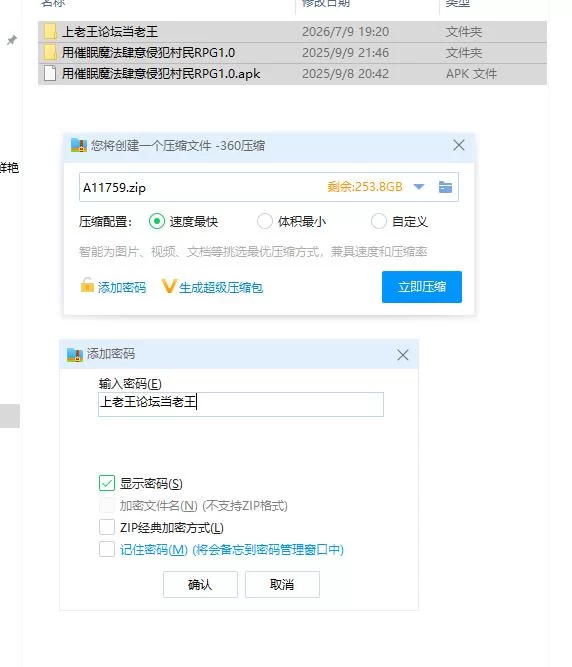Image resolution: width=572 pixels, height=667 pixels.
Task: Tick the 记住密码 checkbox
Action: (x=107, y=549)
